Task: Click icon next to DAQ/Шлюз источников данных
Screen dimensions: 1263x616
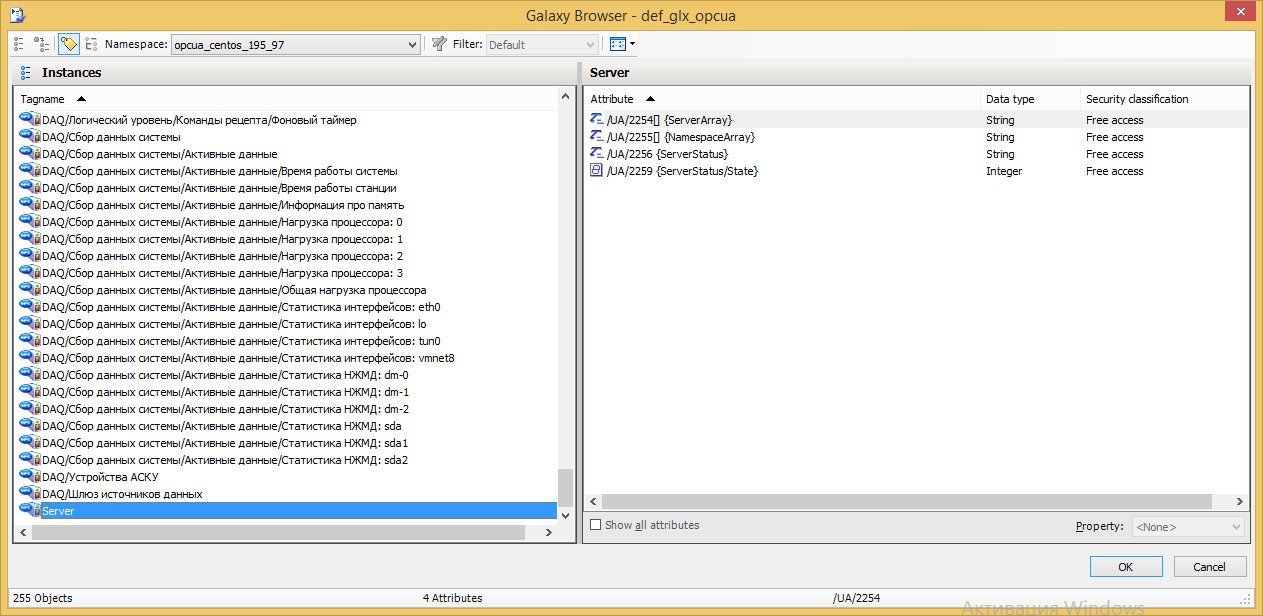Action: (x=29, y=494)
